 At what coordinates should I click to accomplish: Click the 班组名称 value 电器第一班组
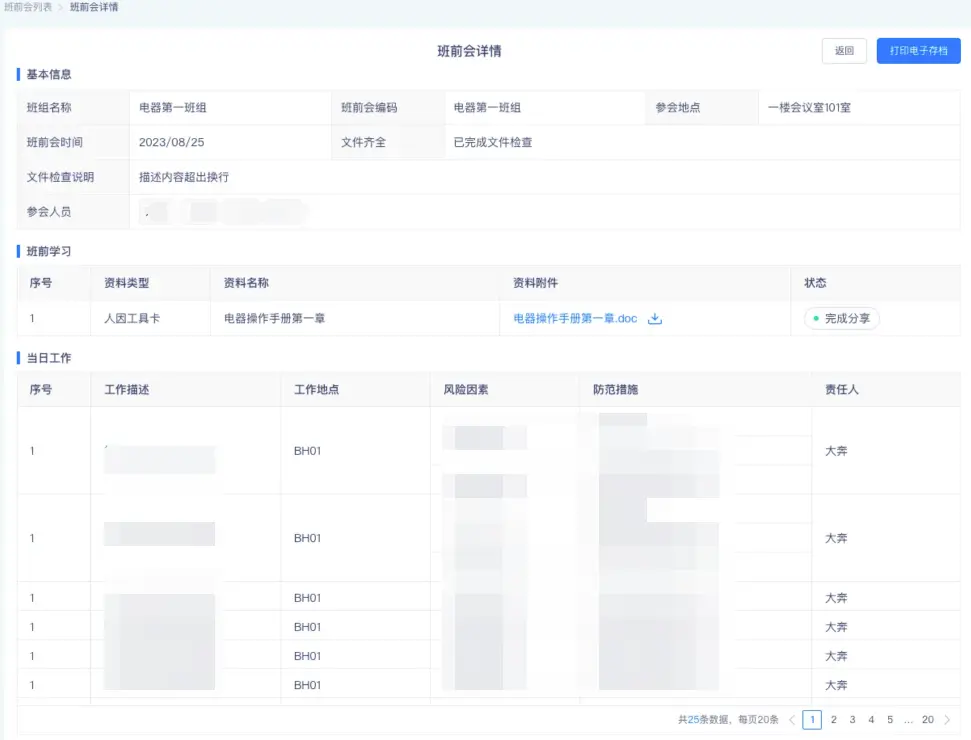point(173,108)
